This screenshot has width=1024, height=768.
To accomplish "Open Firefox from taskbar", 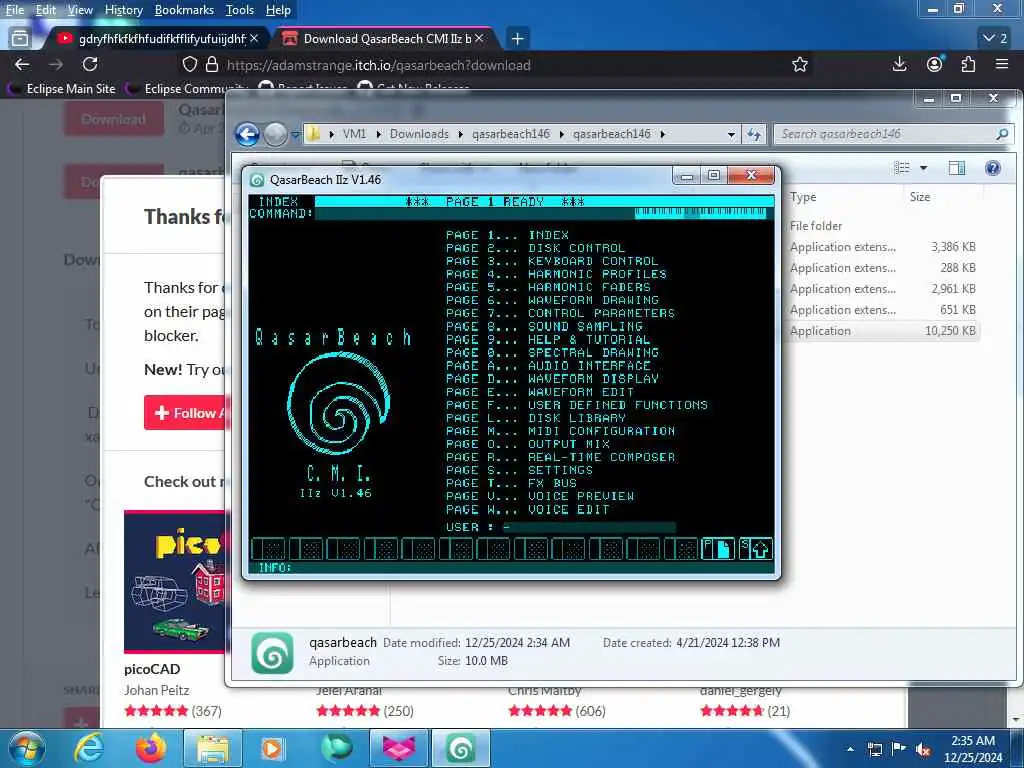I will click(150, 748).
